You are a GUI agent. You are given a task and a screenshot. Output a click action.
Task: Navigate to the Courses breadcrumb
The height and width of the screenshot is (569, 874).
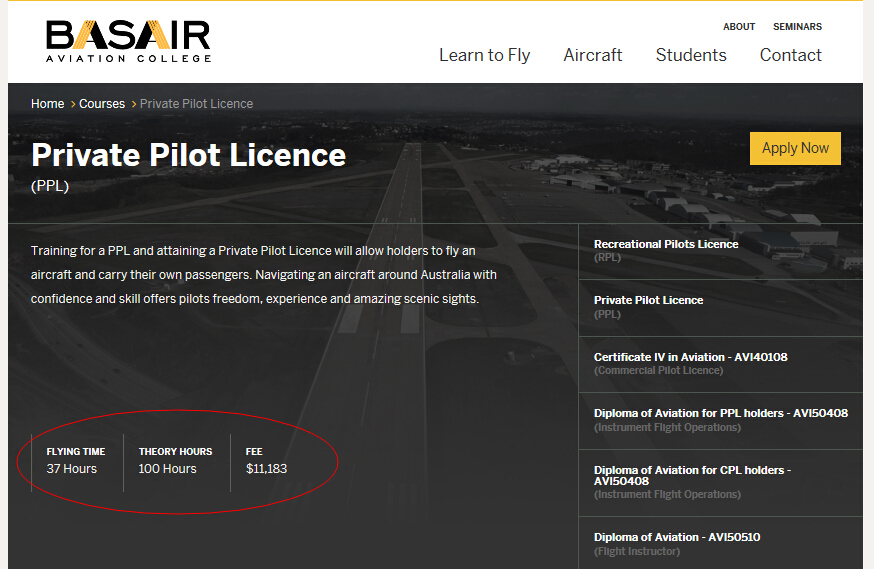click(102, 104)
